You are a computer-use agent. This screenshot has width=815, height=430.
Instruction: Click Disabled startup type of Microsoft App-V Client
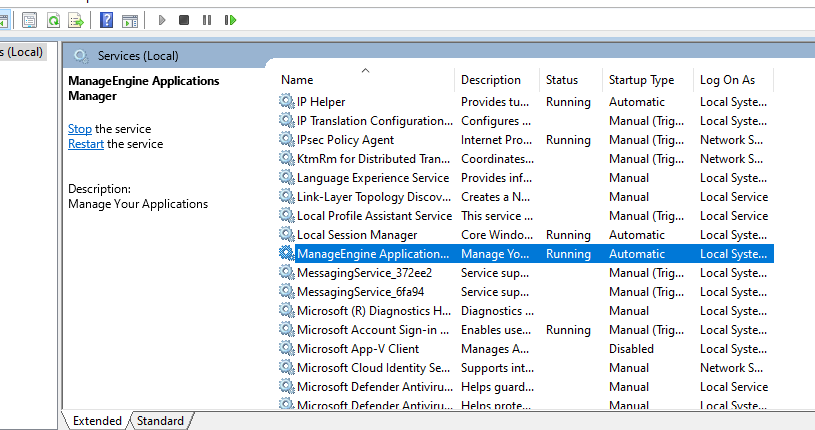[x=631, y=349]
